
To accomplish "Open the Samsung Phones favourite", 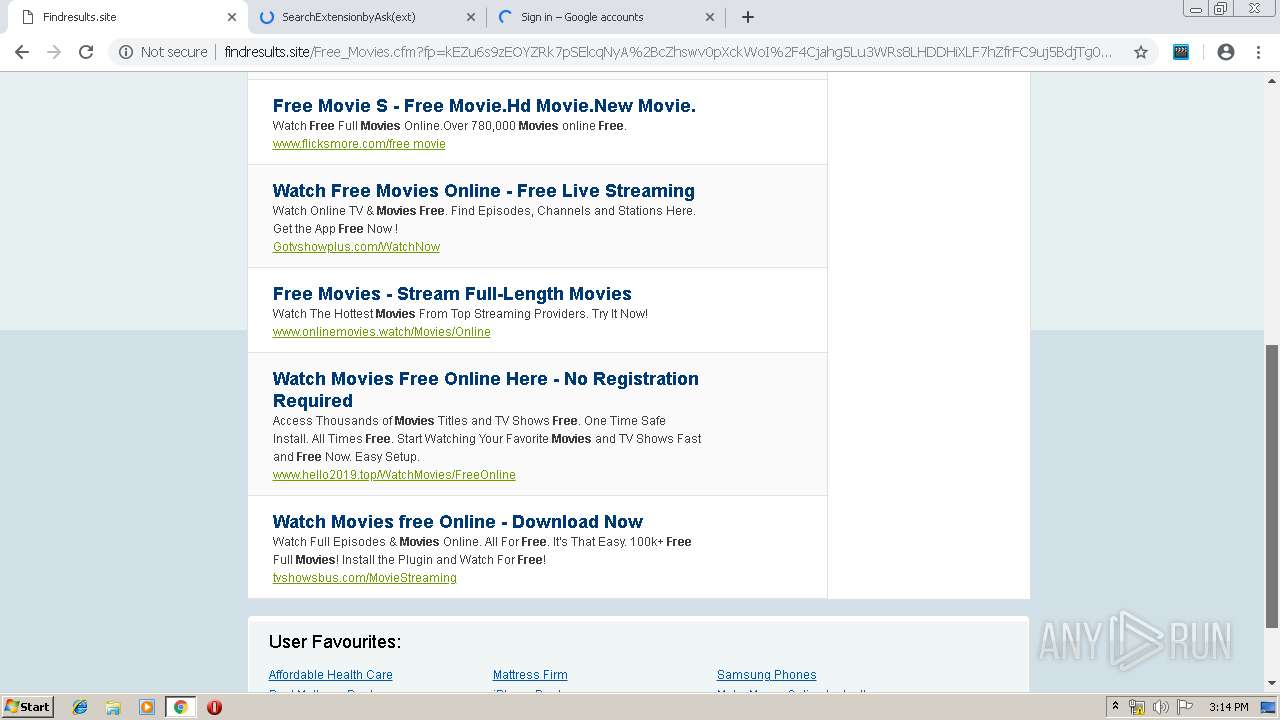I will (766, 675).
